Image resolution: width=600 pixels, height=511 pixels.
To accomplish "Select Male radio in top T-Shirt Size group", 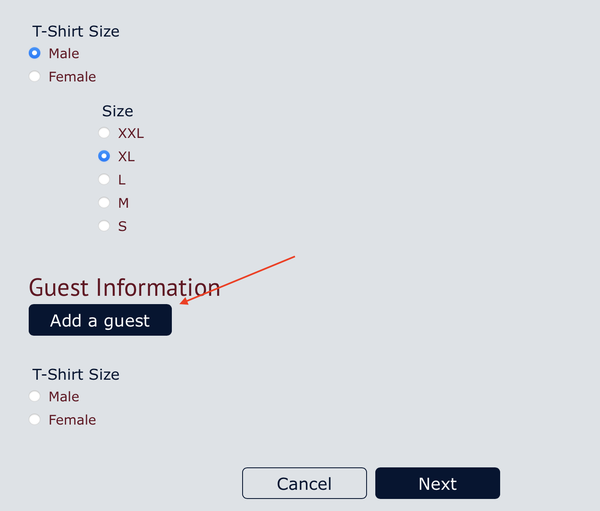I will click(x=35, y=53).
